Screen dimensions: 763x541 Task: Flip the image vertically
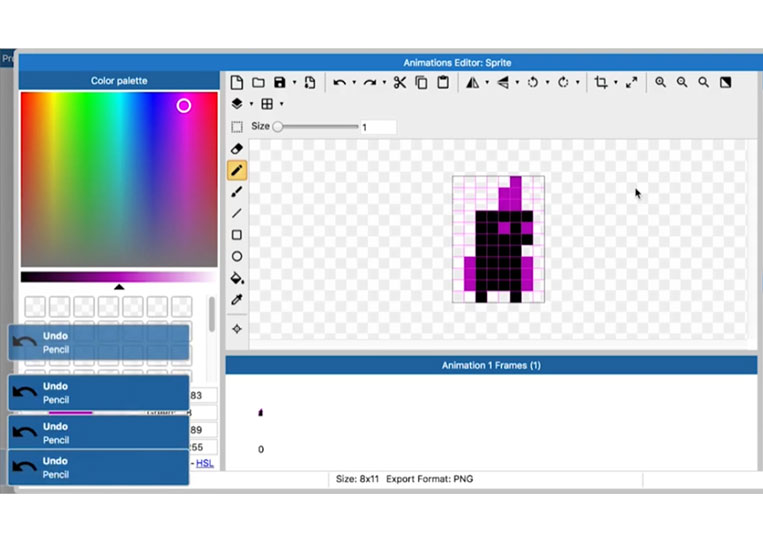pos(503,83)
